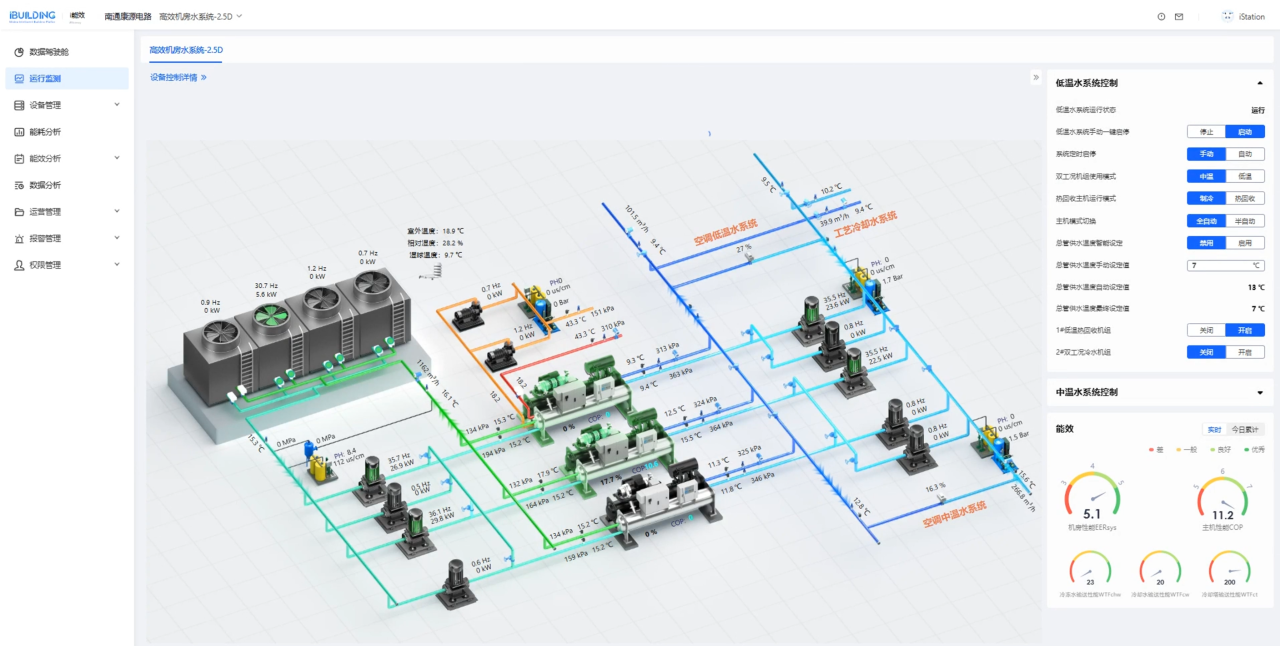
Task: Switch 主机模式切换 to 半自动
Action: (1245, 220)
